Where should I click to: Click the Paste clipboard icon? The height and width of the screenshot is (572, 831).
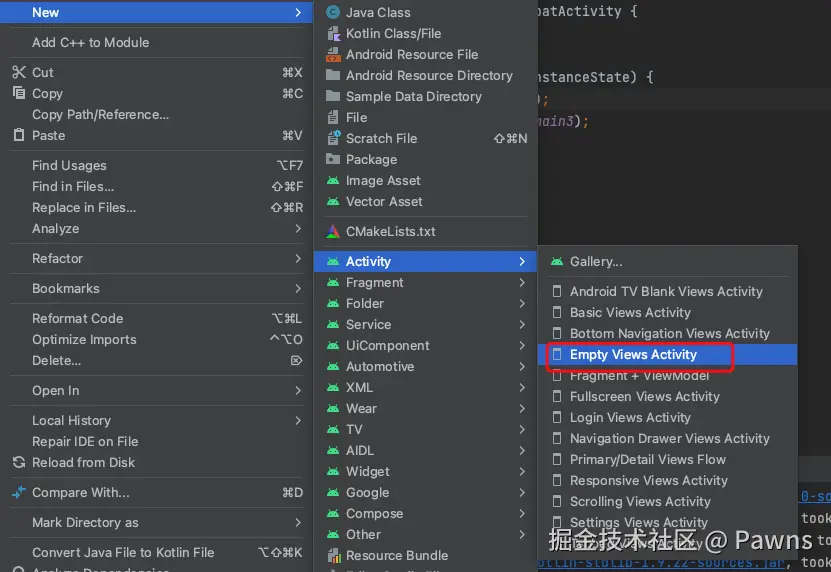point(19,135)
